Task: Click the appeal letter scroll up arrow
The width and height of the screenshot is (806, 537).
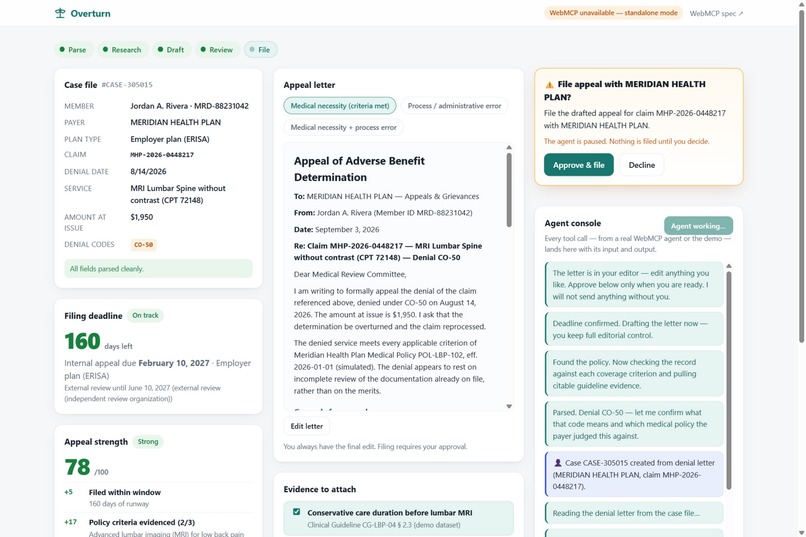Action: [509, 147]
